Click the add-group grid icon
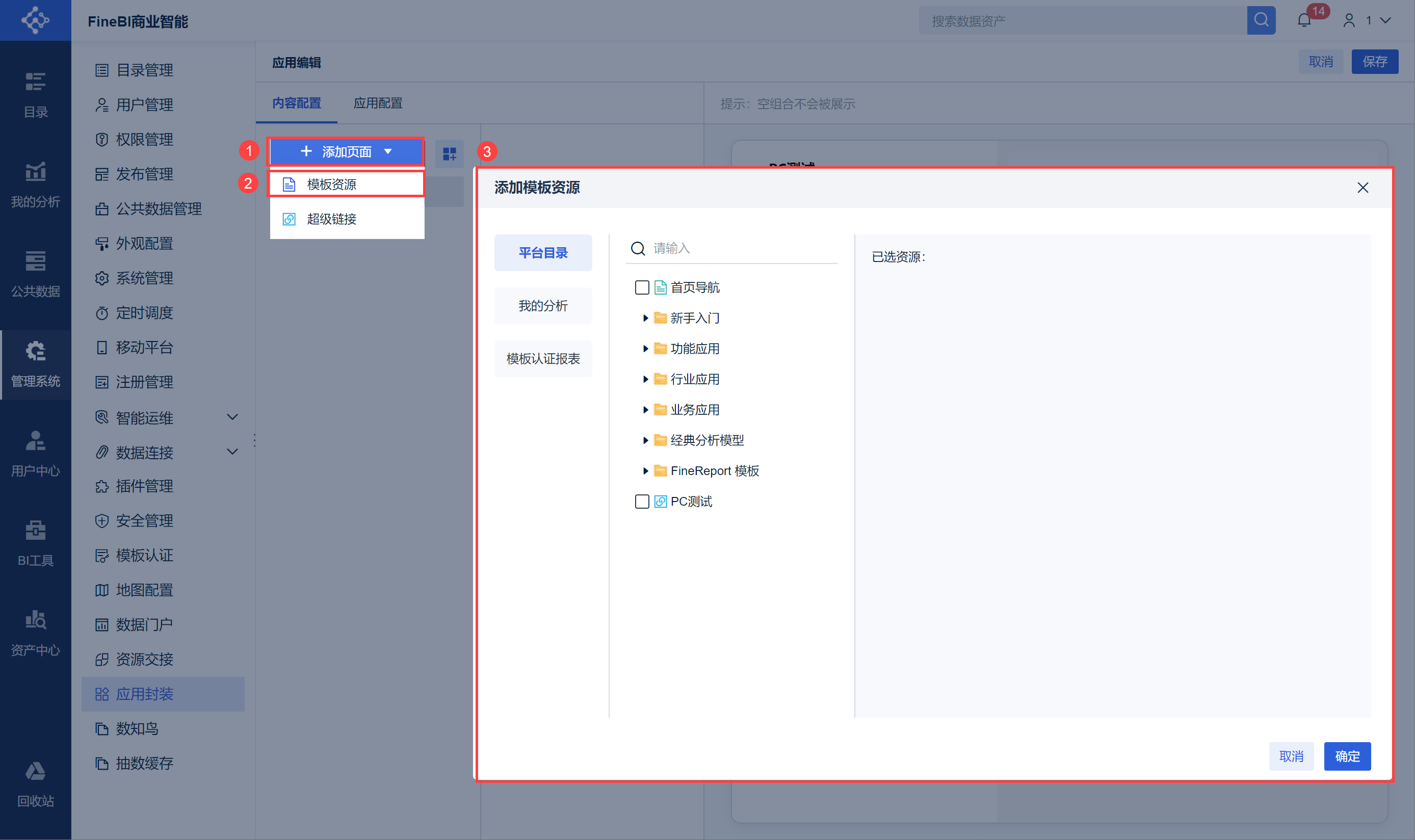This screenshot has width=1415, height=840. (x=450, y=153)
